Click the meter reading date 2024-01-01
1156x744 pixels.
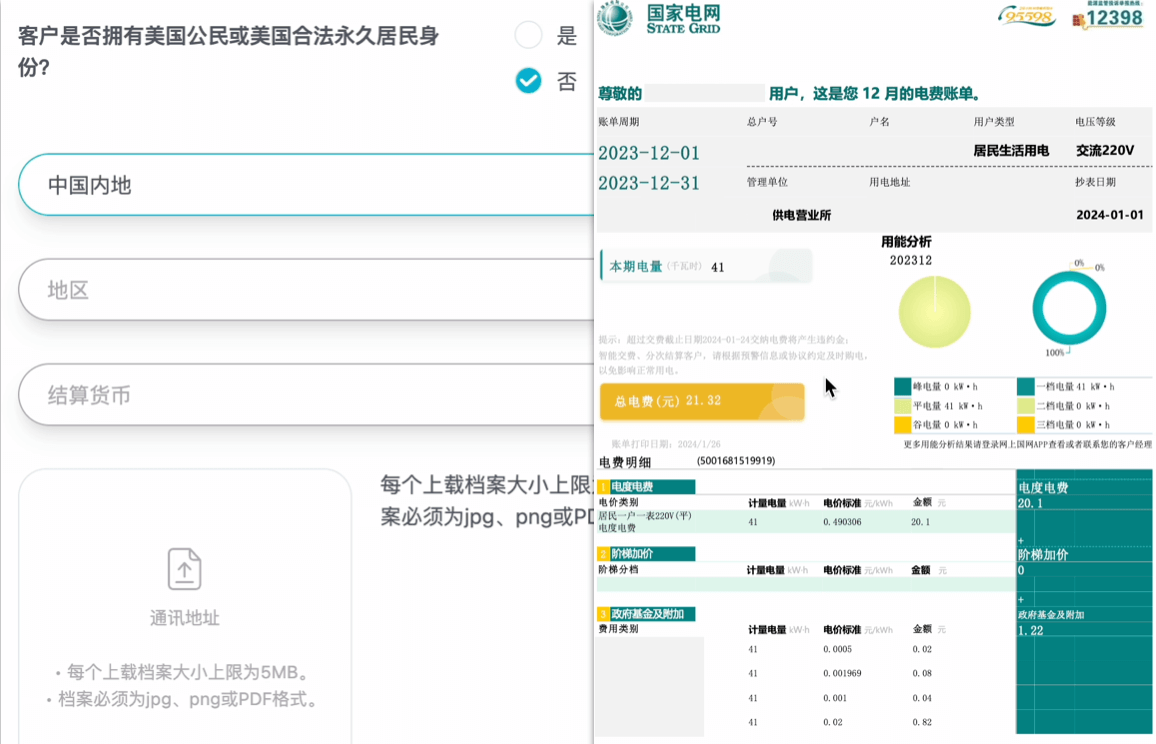pyautogui.click(x=1110, y=215)
